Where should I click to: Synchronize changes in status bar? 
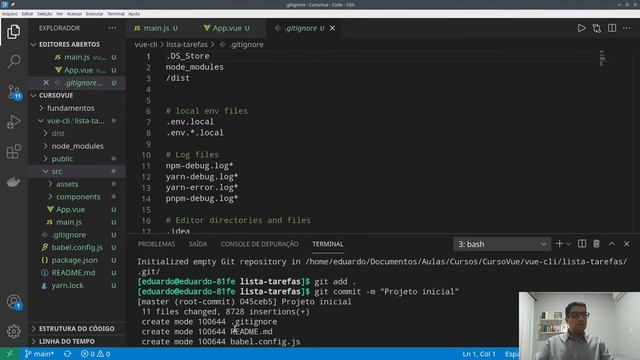coord(67,354)
